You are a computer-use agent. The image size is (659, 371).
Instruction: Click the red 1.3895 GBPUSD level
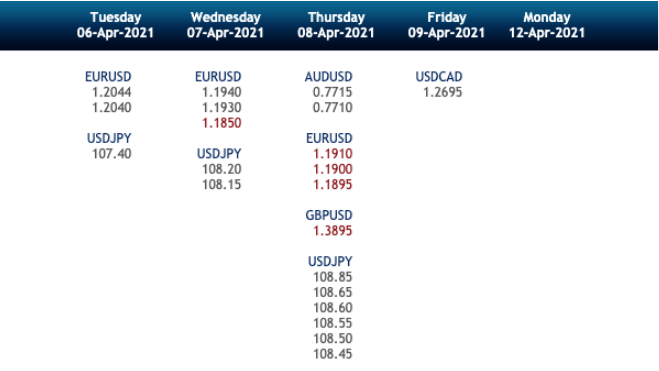(x=332, y=231)
